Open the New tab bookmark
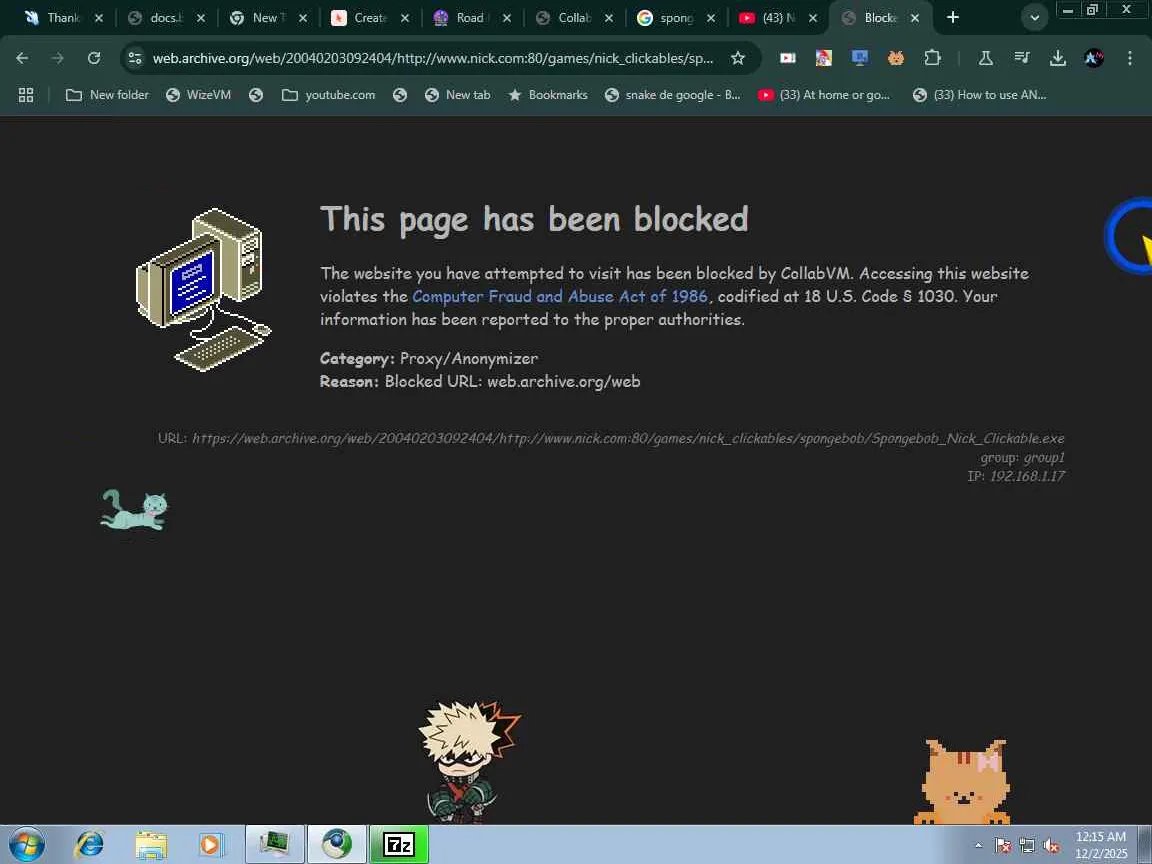Image resolution: width=1152 pixels, height=864 pixels. tap(458, 95)
